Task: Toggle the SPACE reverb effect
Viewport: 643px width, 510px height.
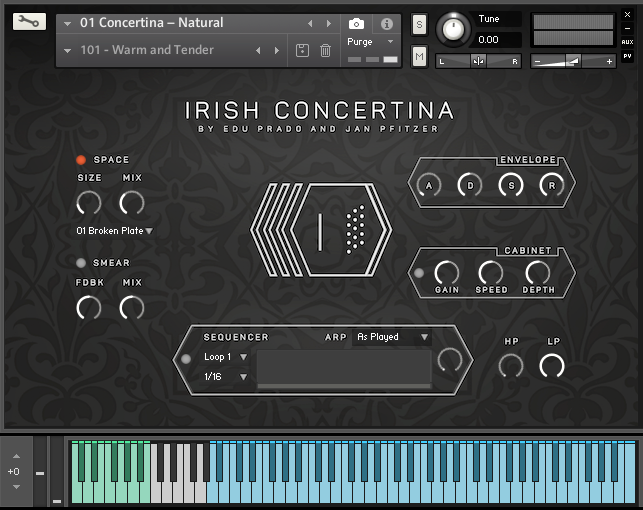Action: [81, 160]
